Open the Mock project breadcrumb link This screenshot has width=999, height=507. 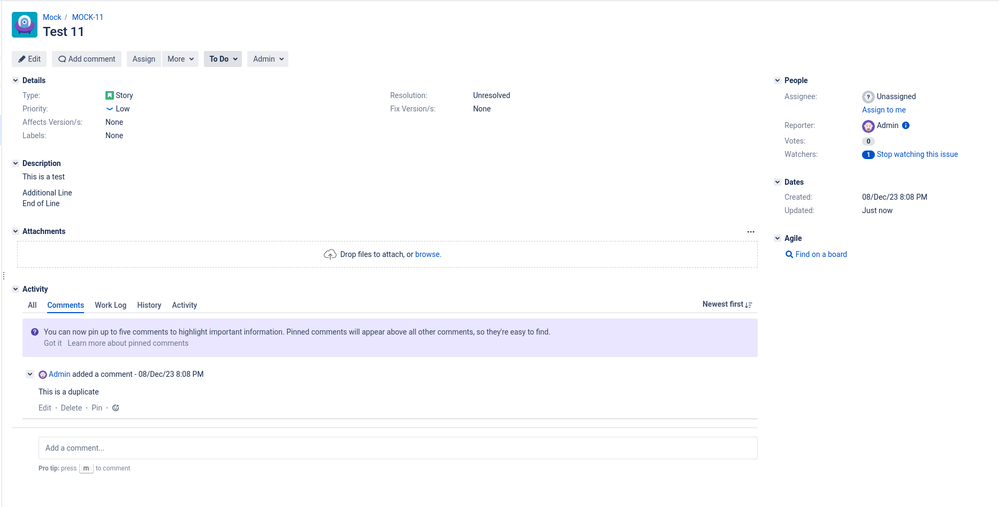click(52, 17)
